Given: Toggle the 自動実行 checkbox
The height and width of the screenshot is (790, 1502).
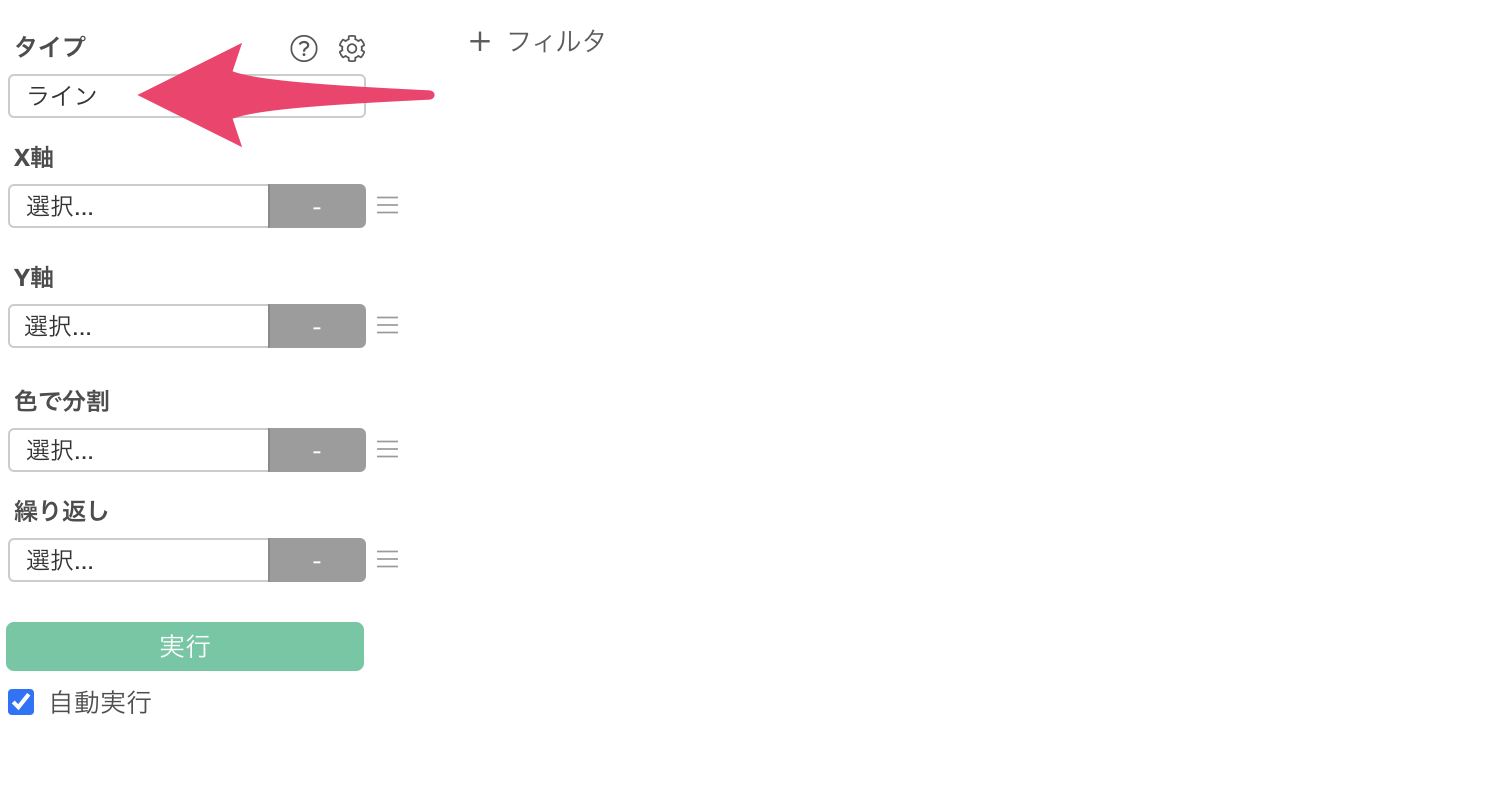Looking at the screenshot, I should pyautogui.click(x=21, y=702).
